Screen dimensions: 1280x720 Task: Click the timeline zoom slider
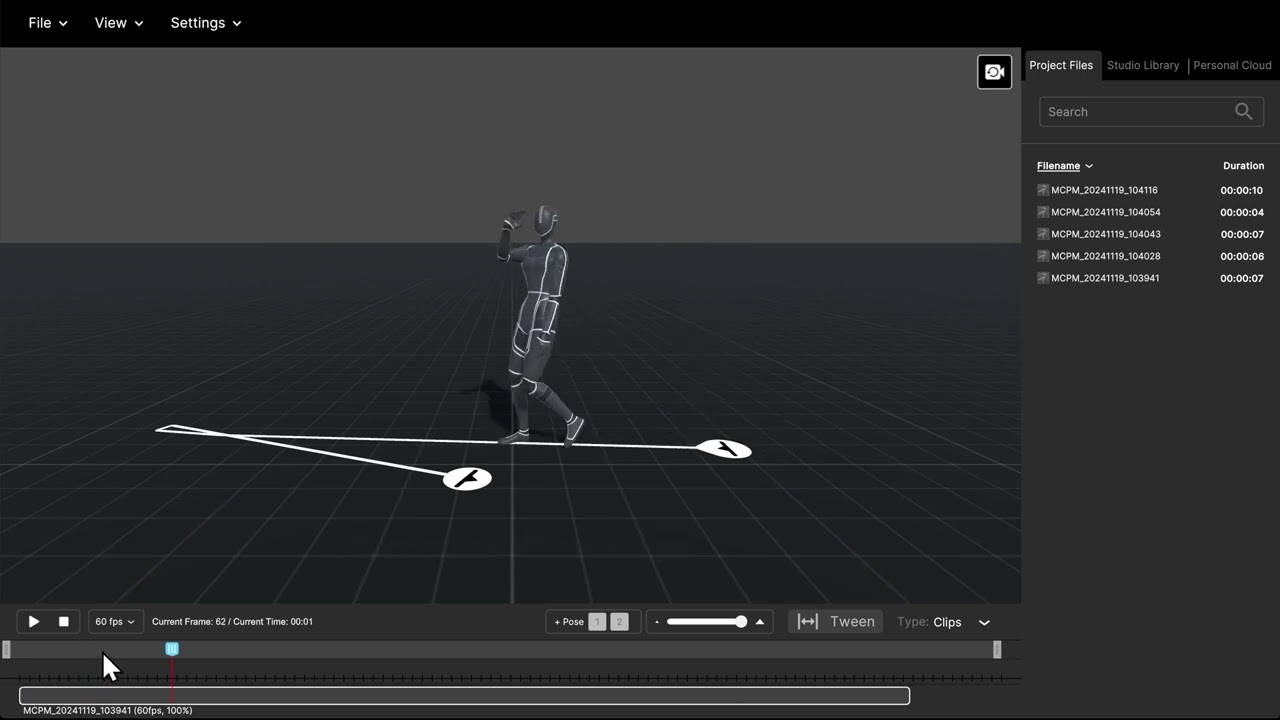pos(707,622)
